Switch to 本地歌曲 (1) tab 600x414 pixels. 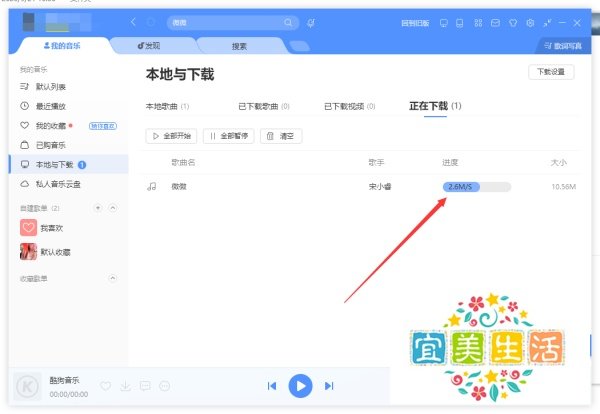coord(167,106)
